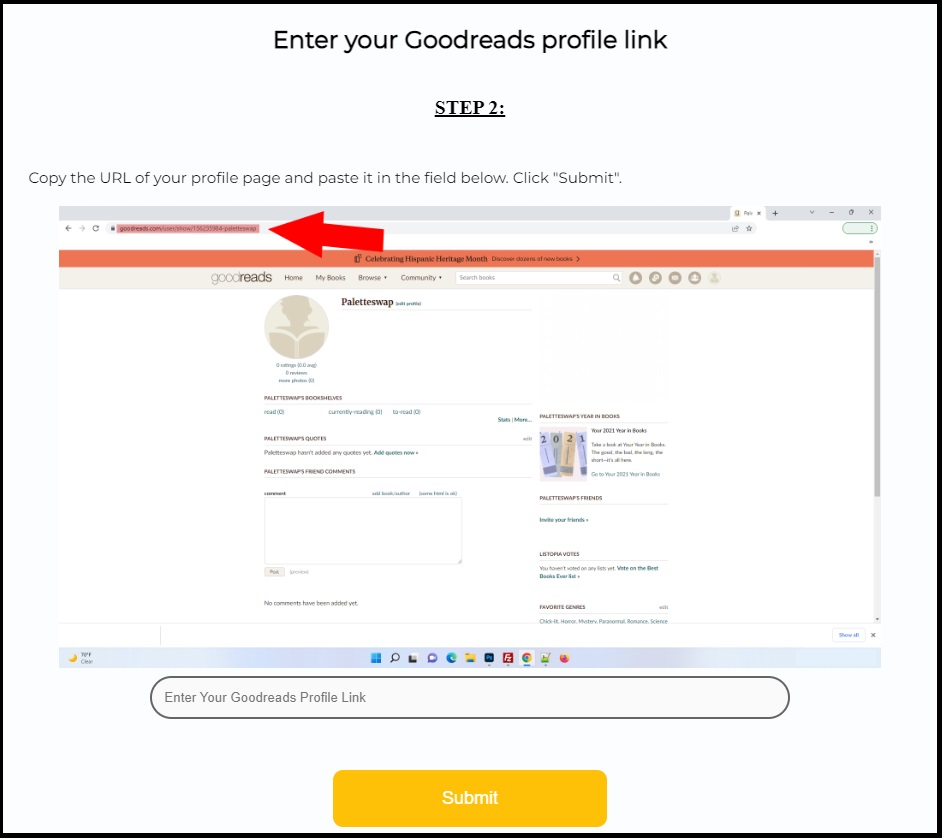The width and height of the screenshot is (942, 838).
Task: Go to the Home menu item
Action: tap(293, 278)
